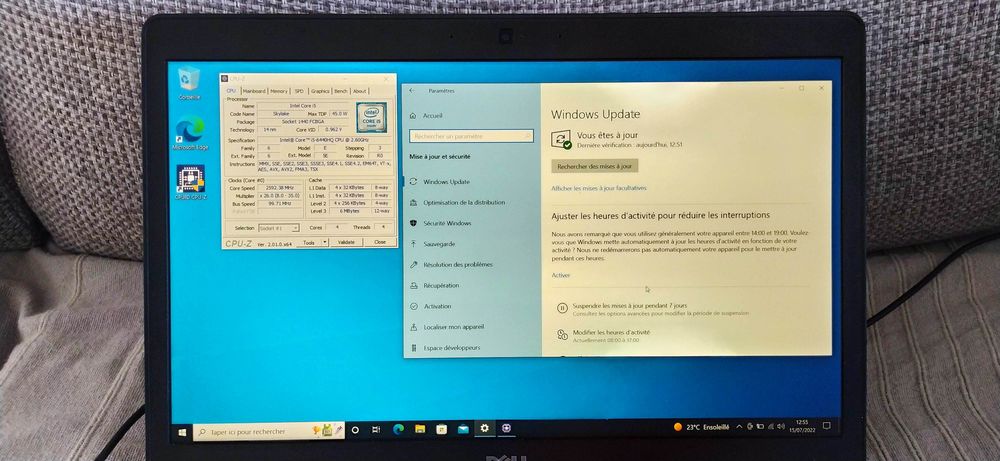The height and width of the screenshot is (461, 1000).
Task: Open the CPUID CPU-Z desktop shortcut
Action: pyautogui.click(x=190, y=183)
